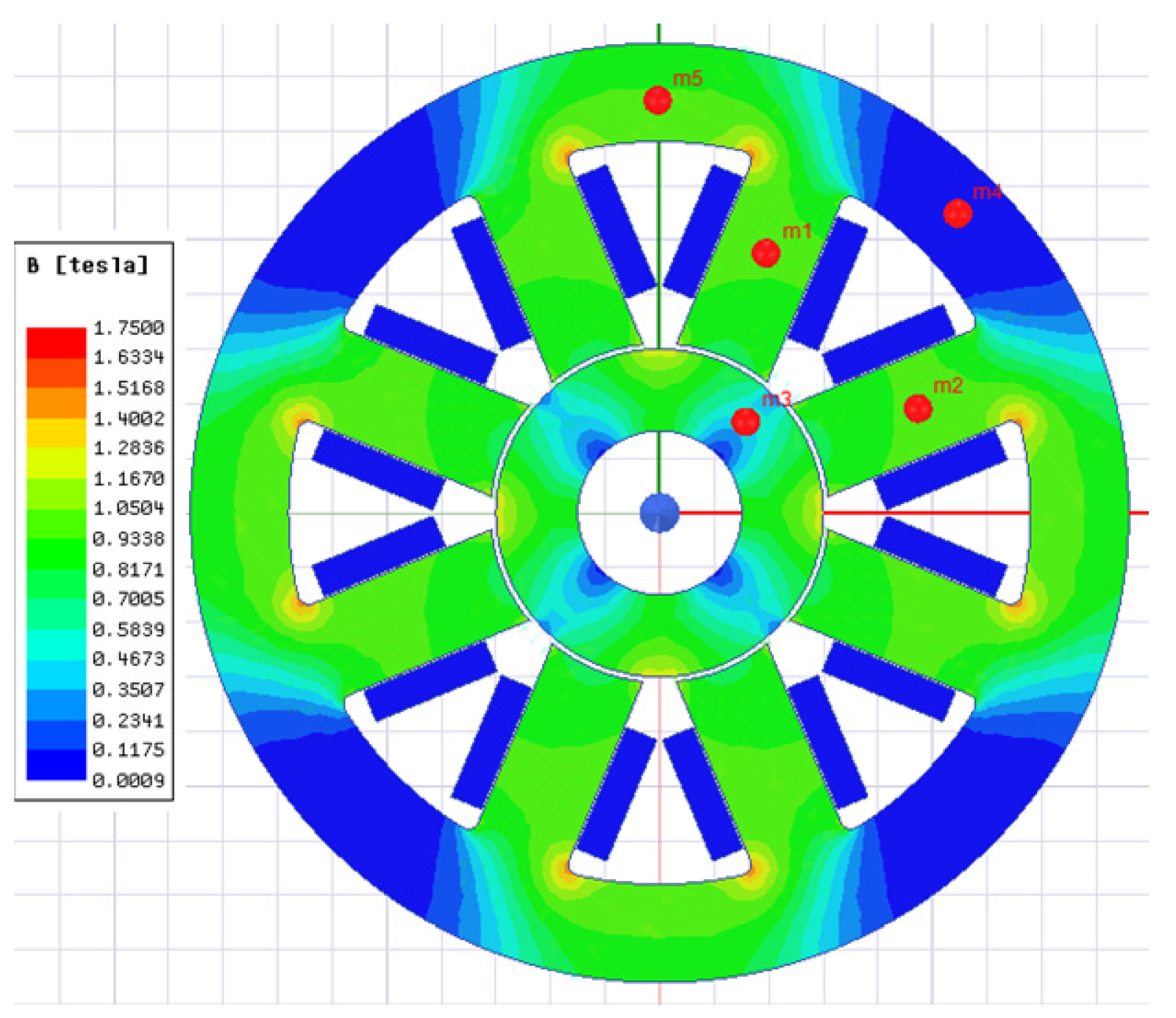Click the m2 marker text label

pos(948,385)
